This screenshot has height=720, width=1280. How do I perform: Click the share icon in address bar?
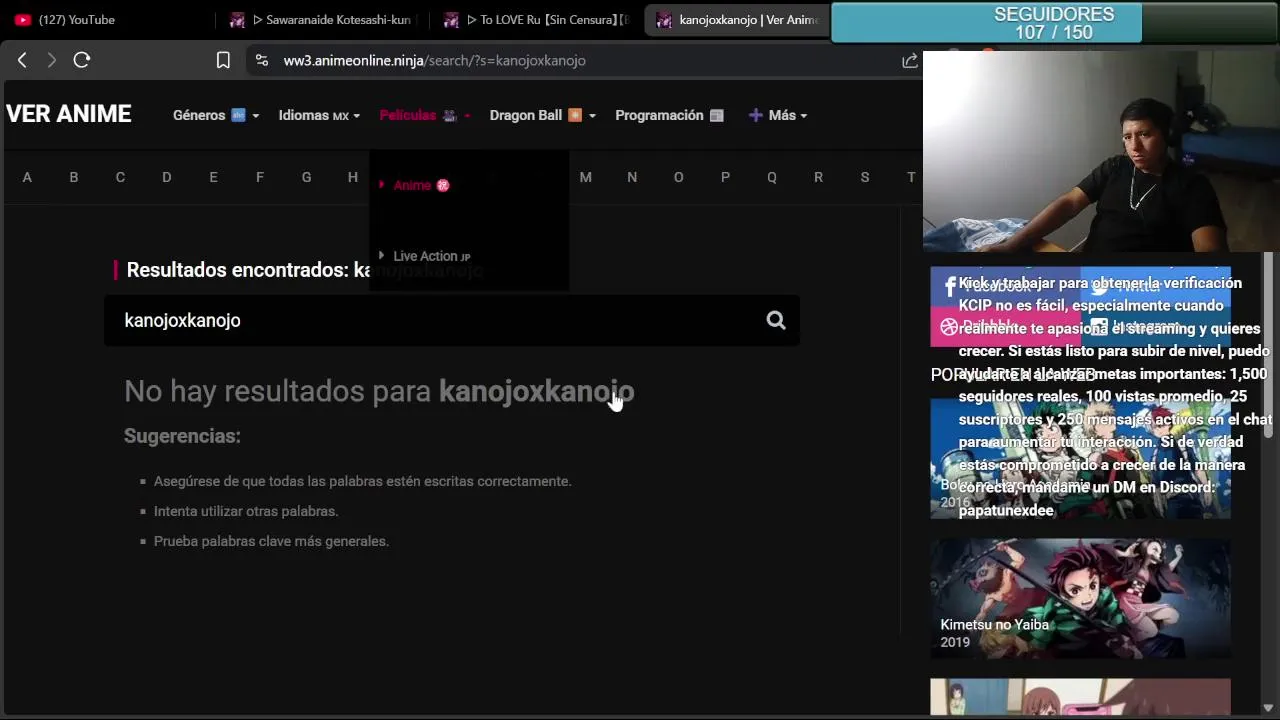909,60
